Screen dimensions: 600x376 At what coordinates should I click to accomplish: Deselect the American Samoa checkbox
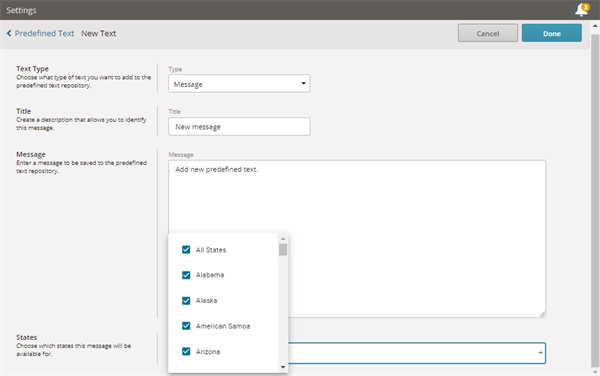coord(186,326)
